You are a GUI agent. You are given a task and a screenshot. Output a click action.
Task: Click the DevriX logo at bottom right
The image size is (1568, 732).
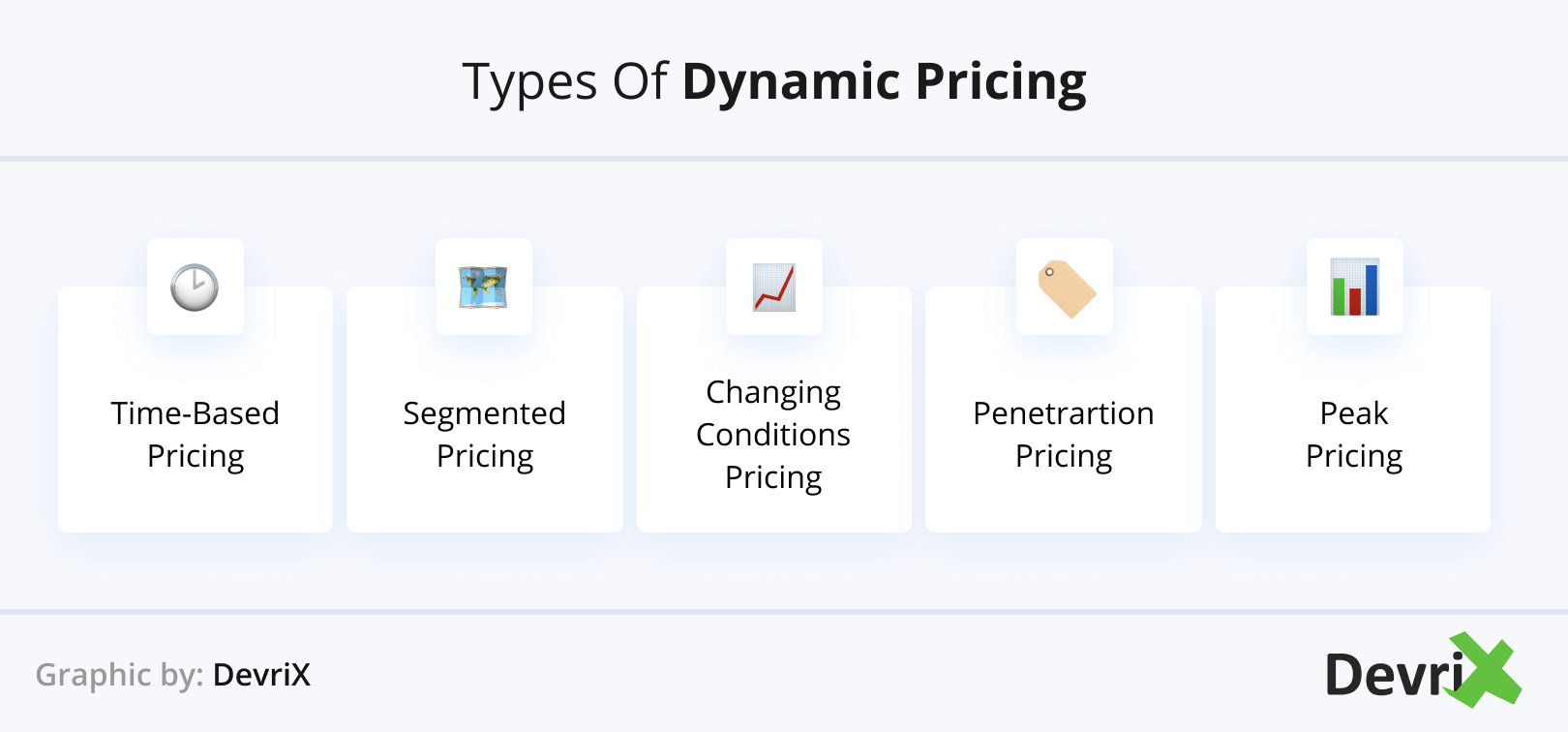coord(1394,674)
